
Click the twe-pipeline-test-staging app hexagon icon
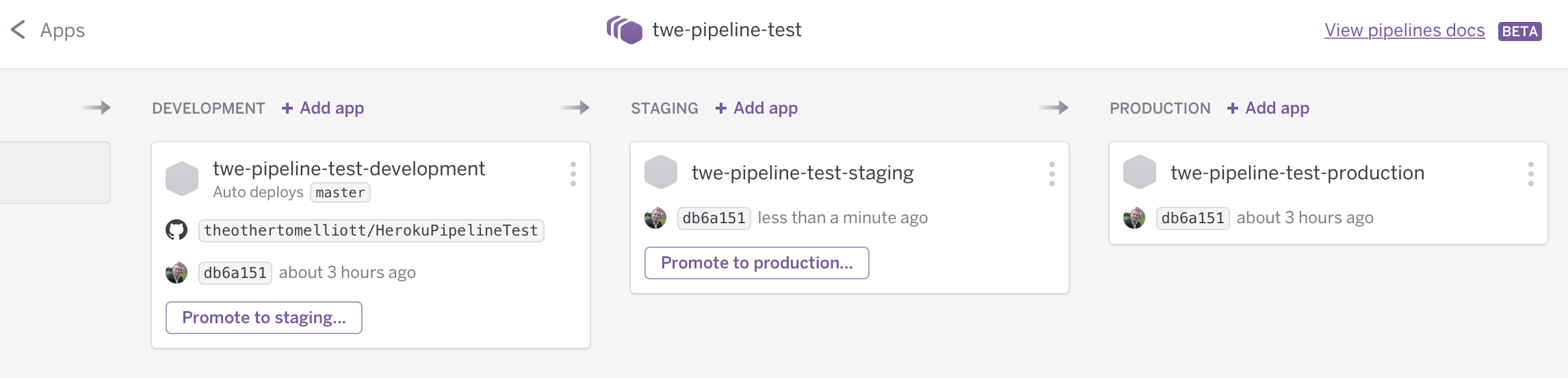661,172
